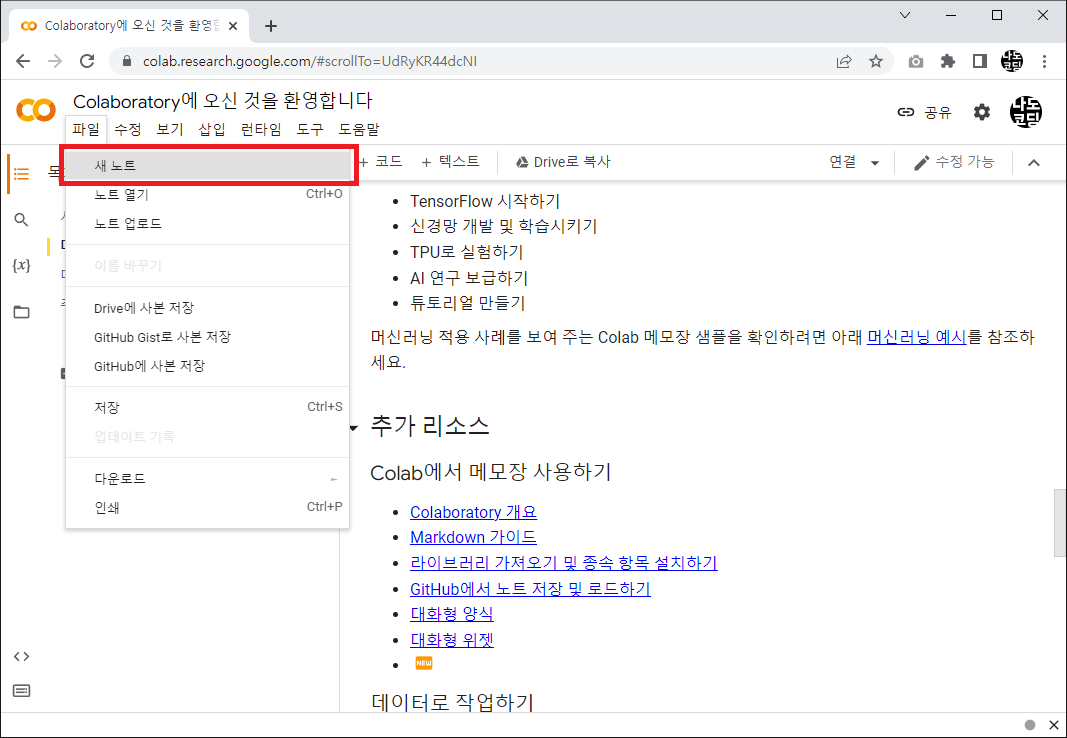Click the 파일 menu

[86, 129]
